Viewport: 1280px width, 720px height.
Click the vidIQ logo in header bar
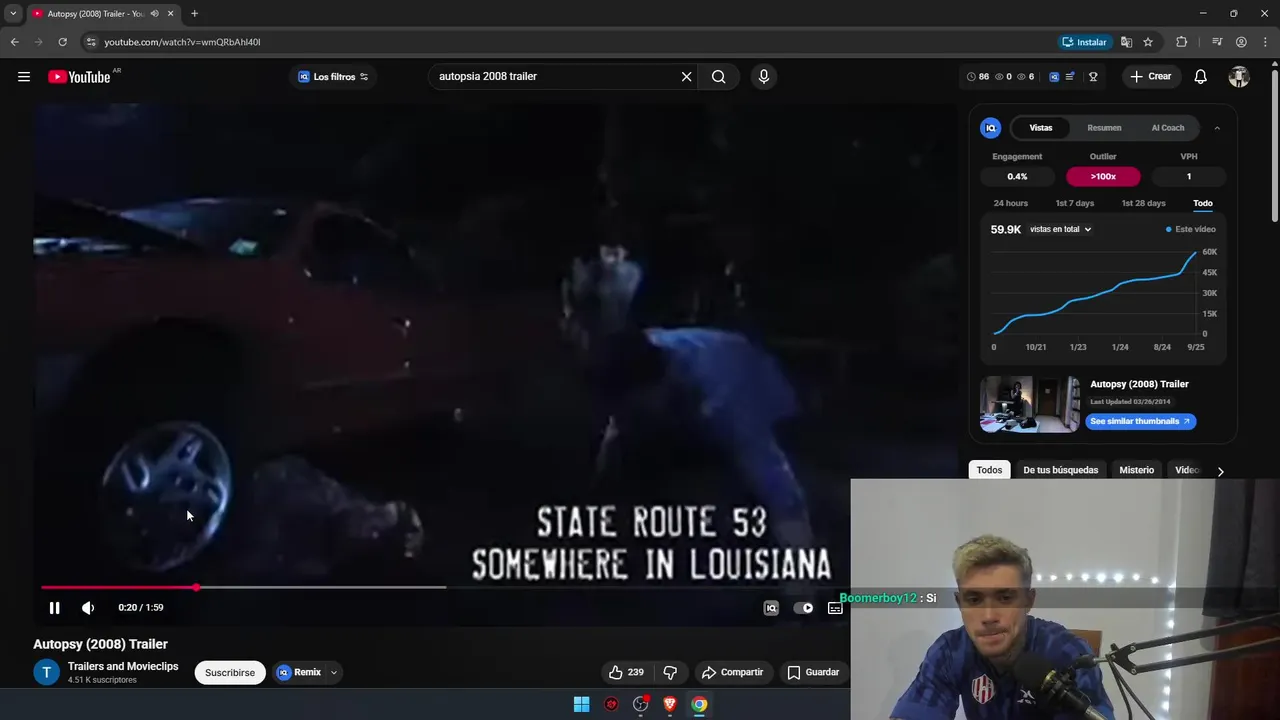[1054, 77]
